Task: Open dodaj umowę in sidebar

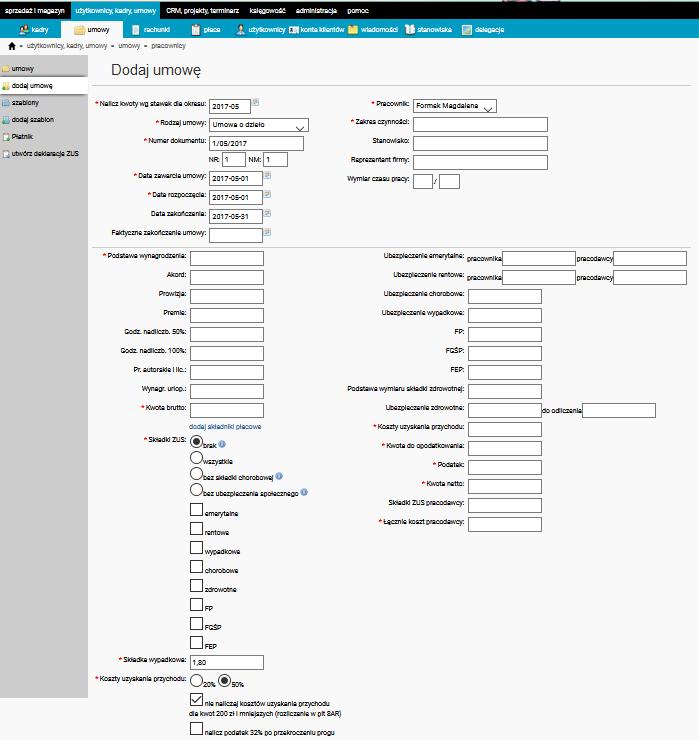Action: (x=44, y=86)
